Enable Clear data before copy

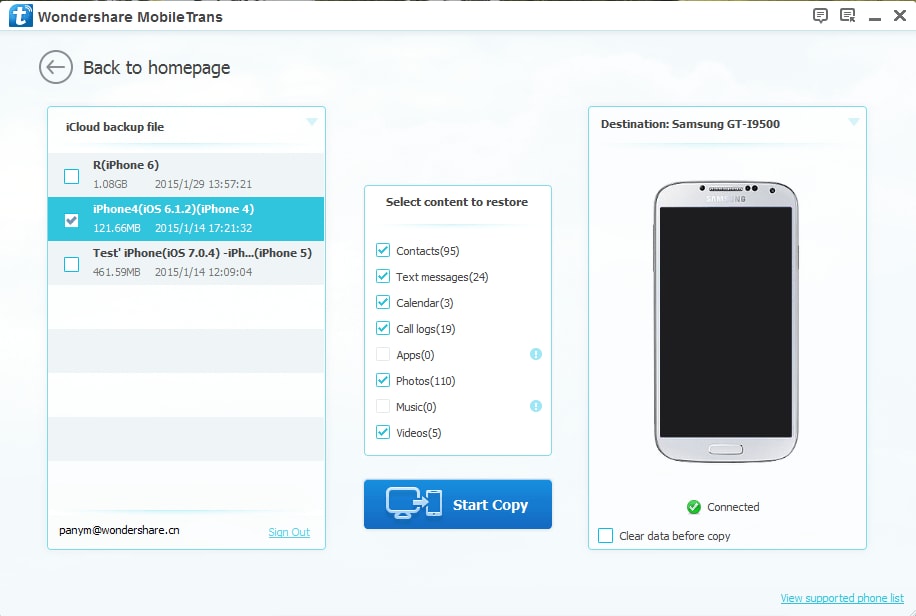pos(604,536)
